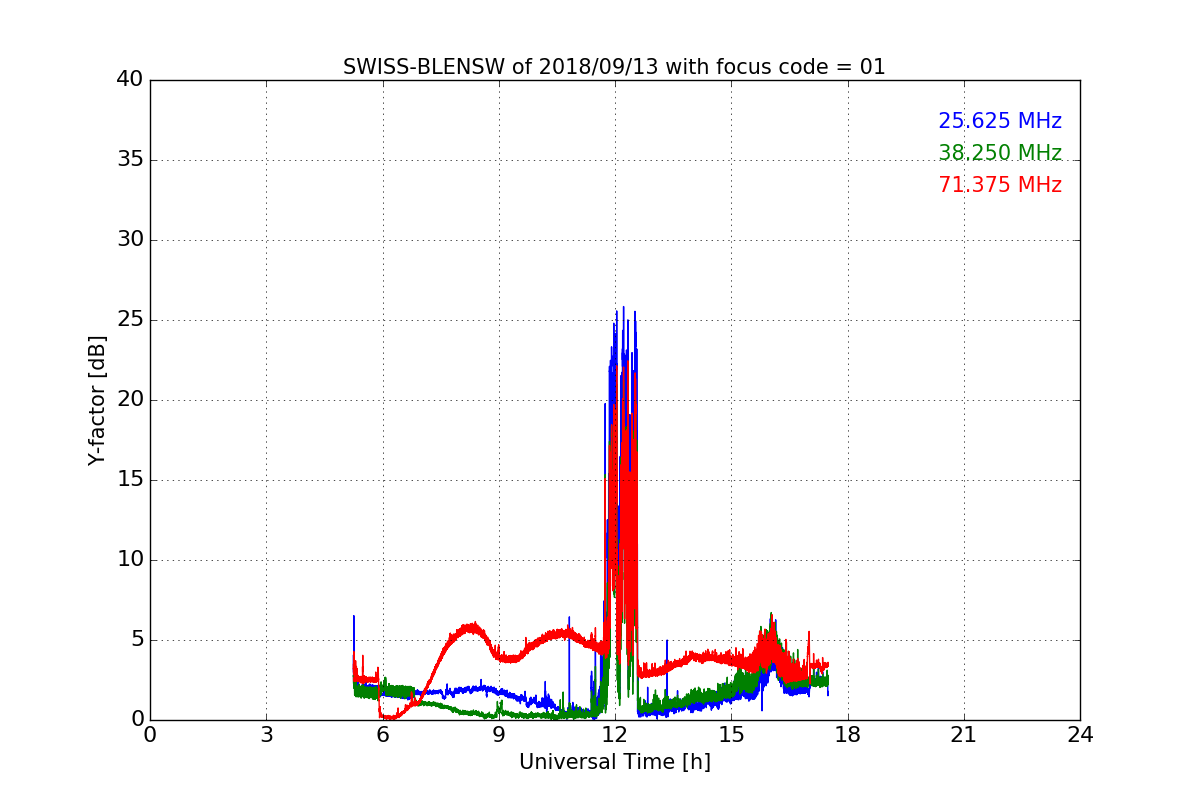Image resolution: width=1200 pixels, height=800 pixels.
Task: Click the x-axis tick label 3
Action: click(266, 735)
